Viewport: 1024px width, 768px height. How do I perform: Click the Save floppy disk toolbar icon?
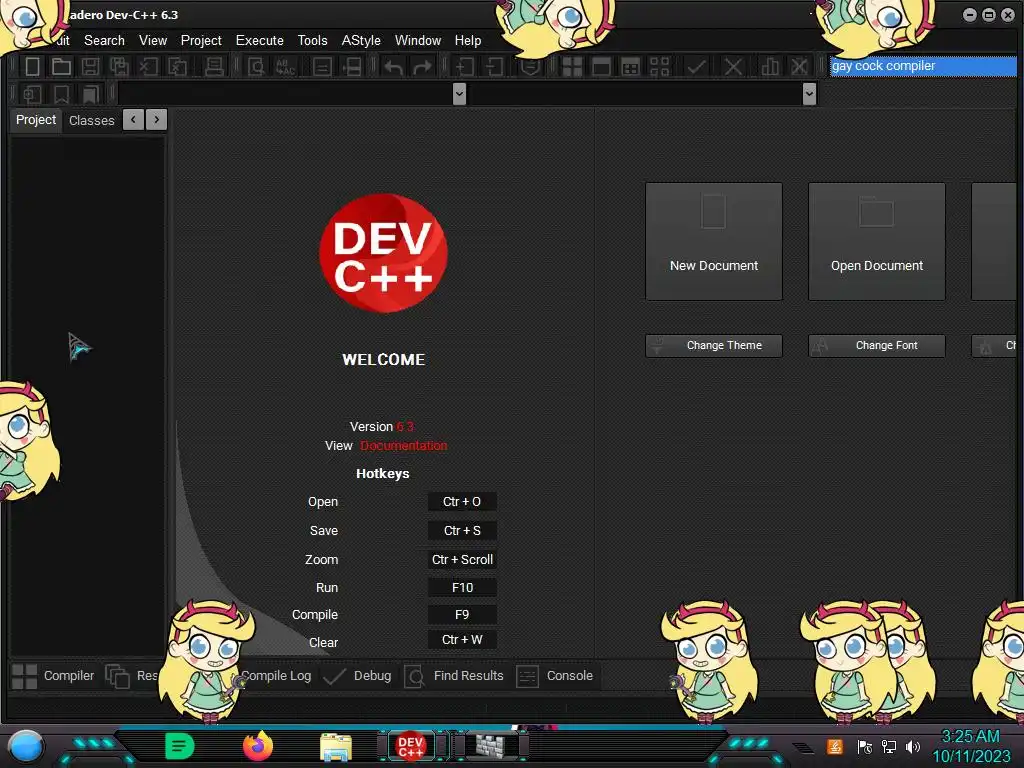tap(90, 66)
